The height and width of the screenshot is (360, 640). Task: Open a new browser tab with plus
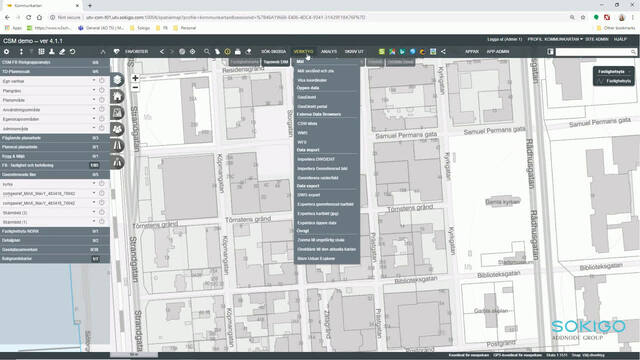point(90,6)
